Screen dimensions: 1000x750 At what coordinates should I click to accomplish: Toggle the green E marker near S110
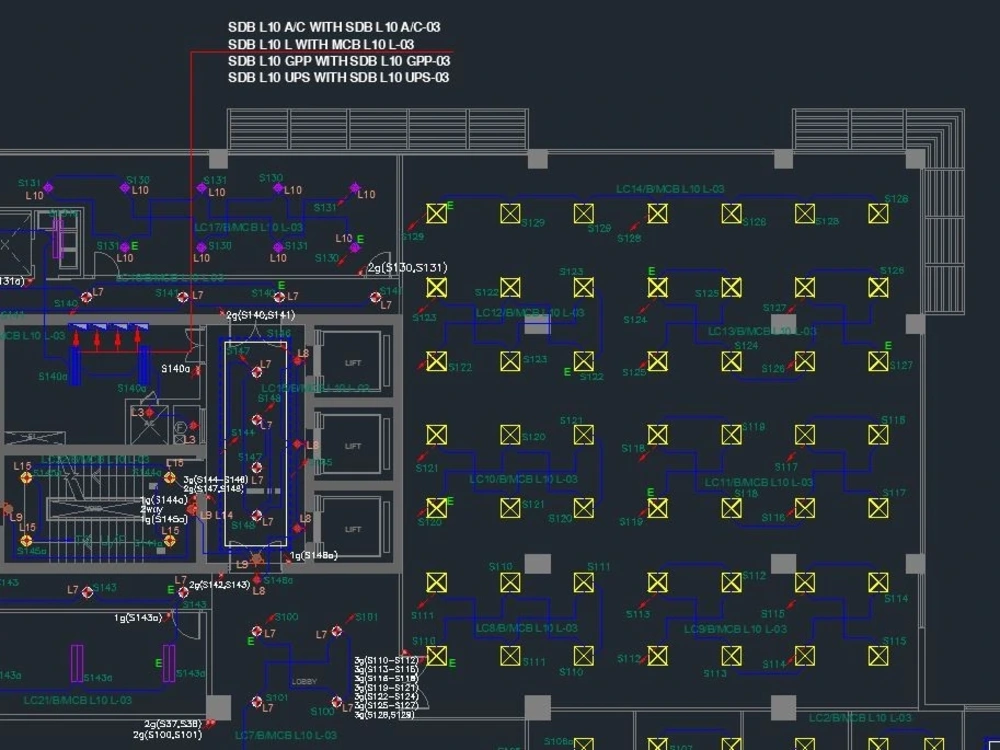[x=452, y=662]
